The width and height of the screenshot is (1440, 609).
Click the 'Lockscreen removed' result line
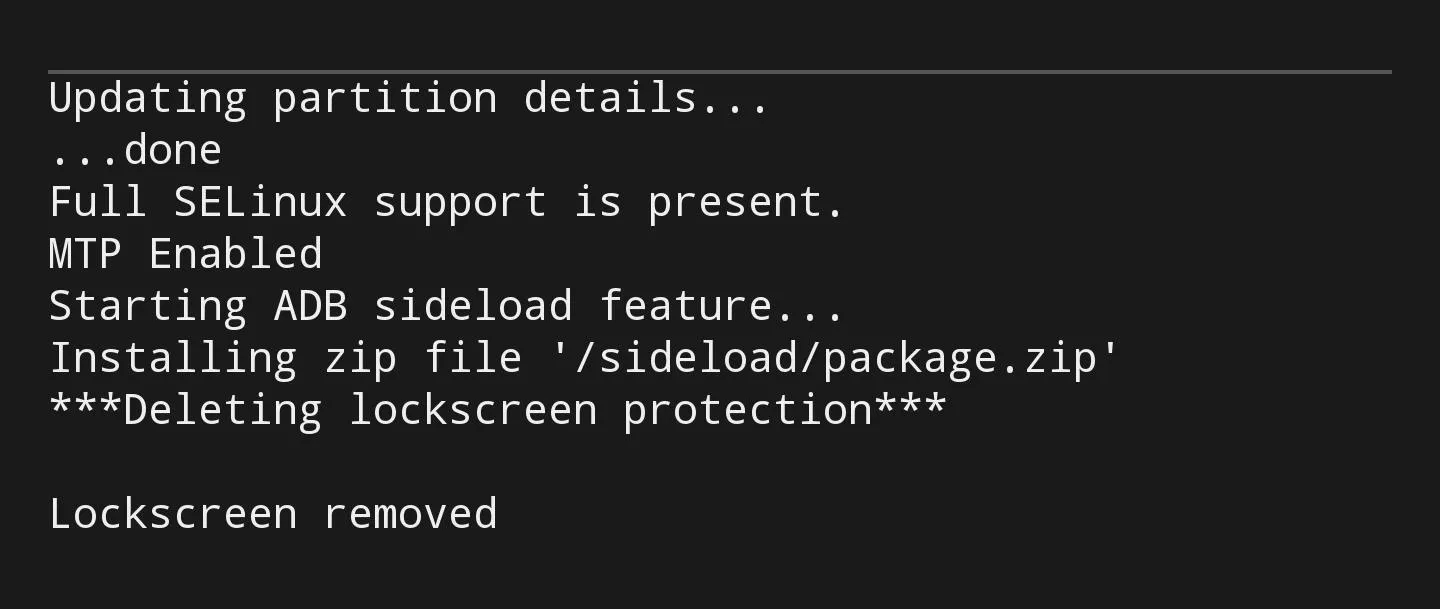273,514
